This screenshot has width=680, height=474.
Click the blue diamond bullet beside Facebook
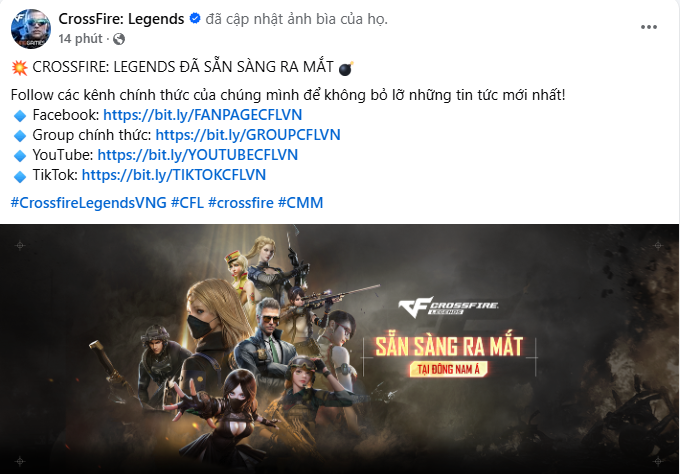[x=20, y=116]
